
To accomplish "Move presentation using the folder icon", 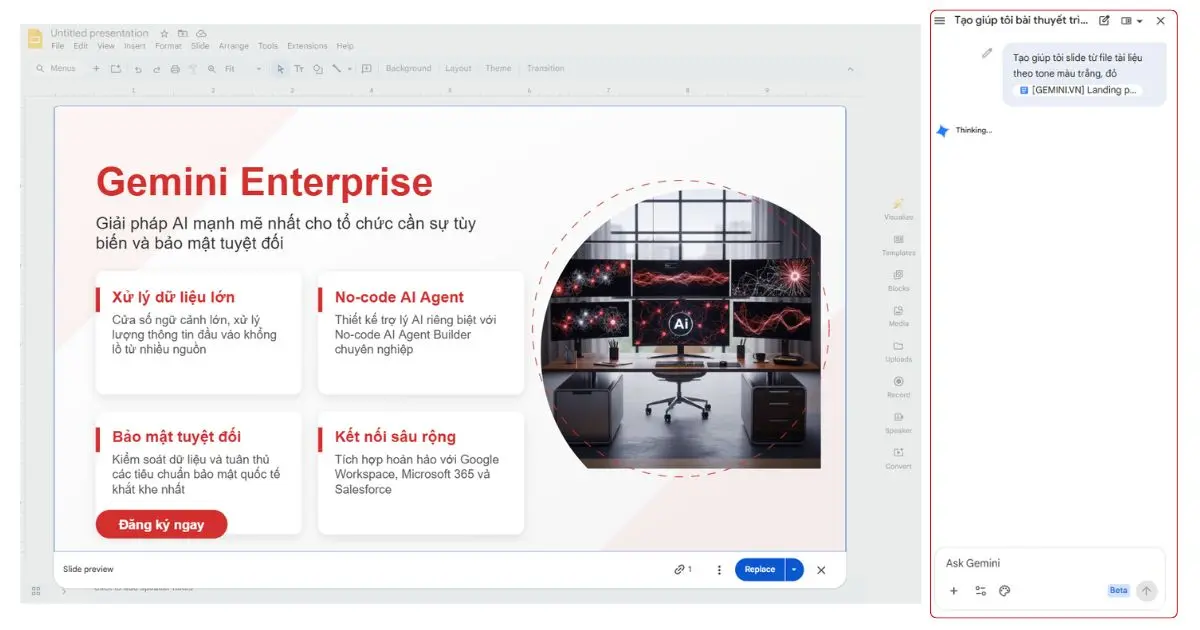I will coord(183,33).
